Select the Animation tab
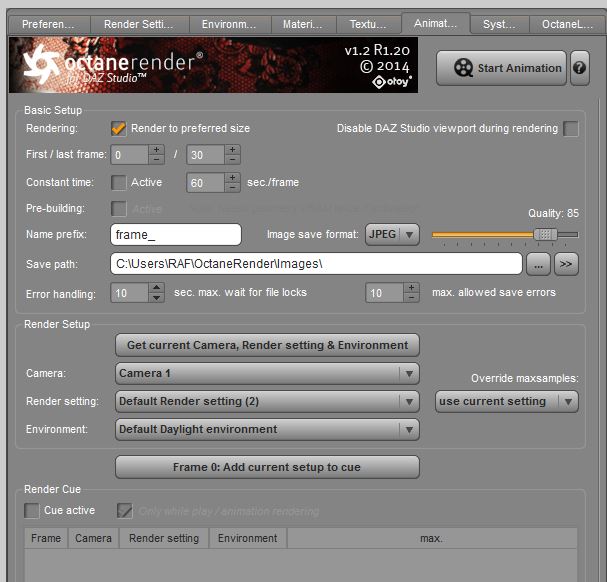Viewport: 607px width, 582px height. [x=436, y=23]
